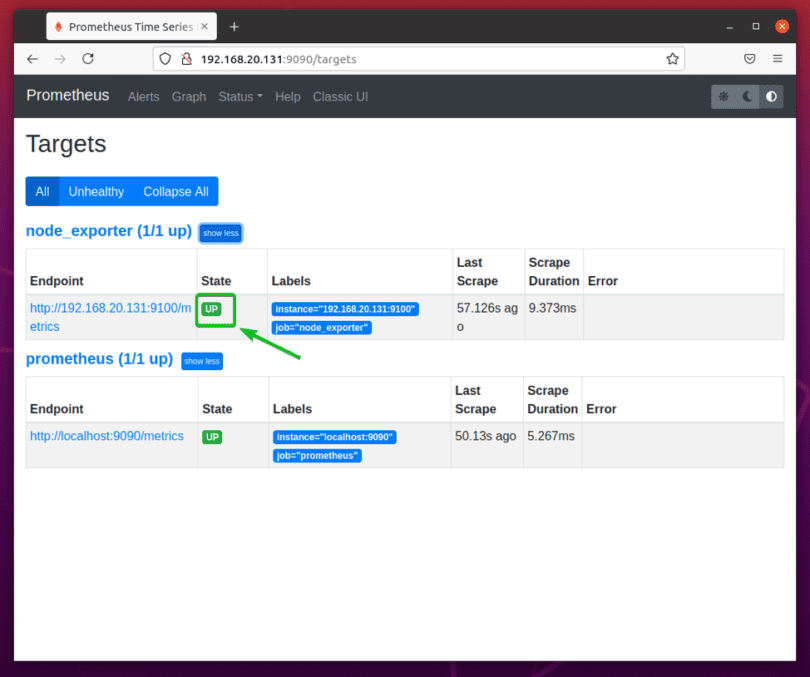The height and width of the screenshot is (677, 810).
Task: Click the Collapse All button
Action: (176, 192)
